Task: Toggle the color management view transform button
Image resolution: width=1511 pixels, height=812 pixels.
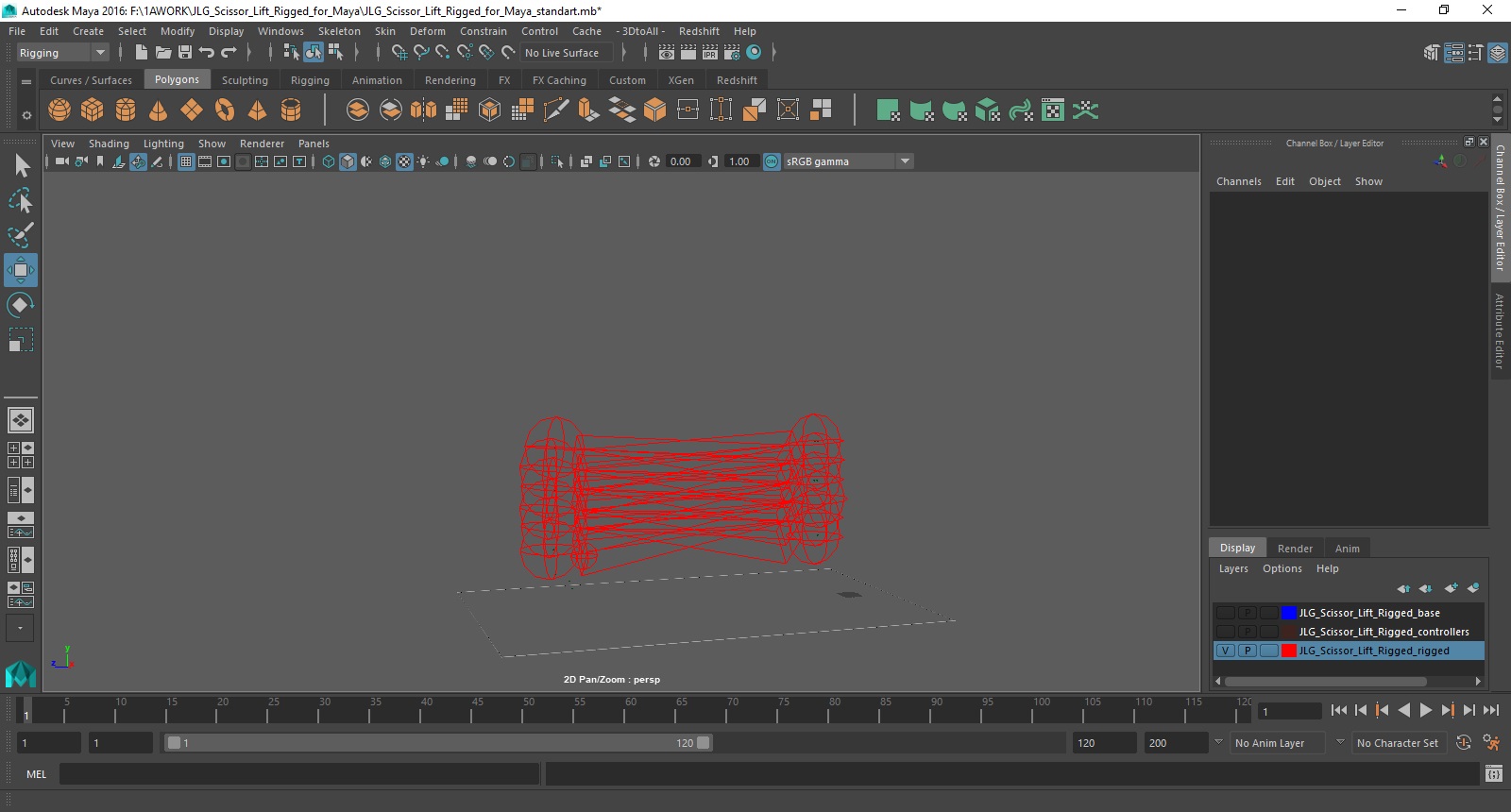Action: pyautogui.click(x=772, y=161)
